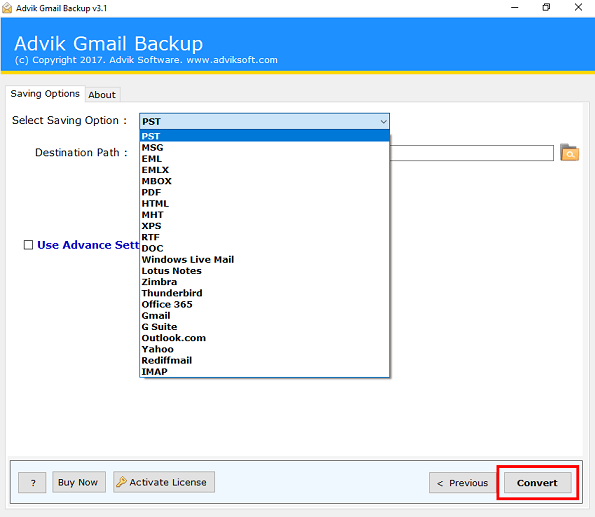Choose RTF saving format
Image resolution: width=595 pixels, height=517 pixels.
(264, 237)
